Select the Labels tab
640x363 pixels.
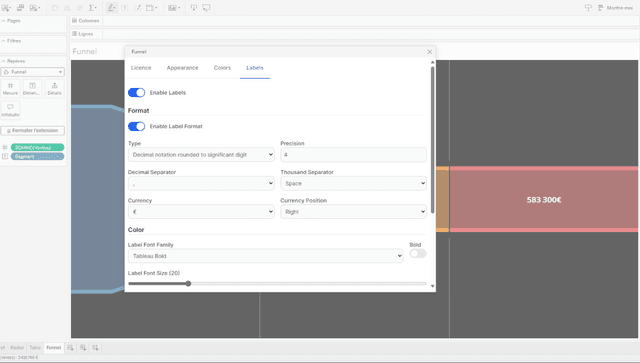click(255, 68)
